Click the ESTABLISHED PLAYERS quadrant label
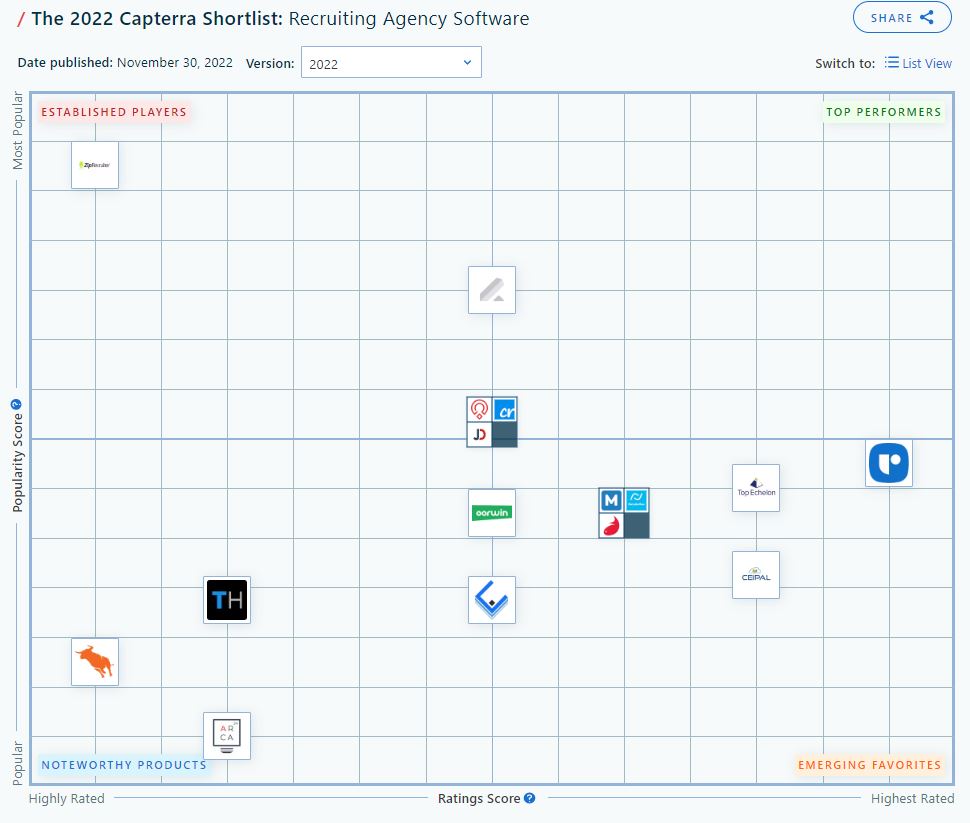This screenshot has height=823, width=970. 114,112
